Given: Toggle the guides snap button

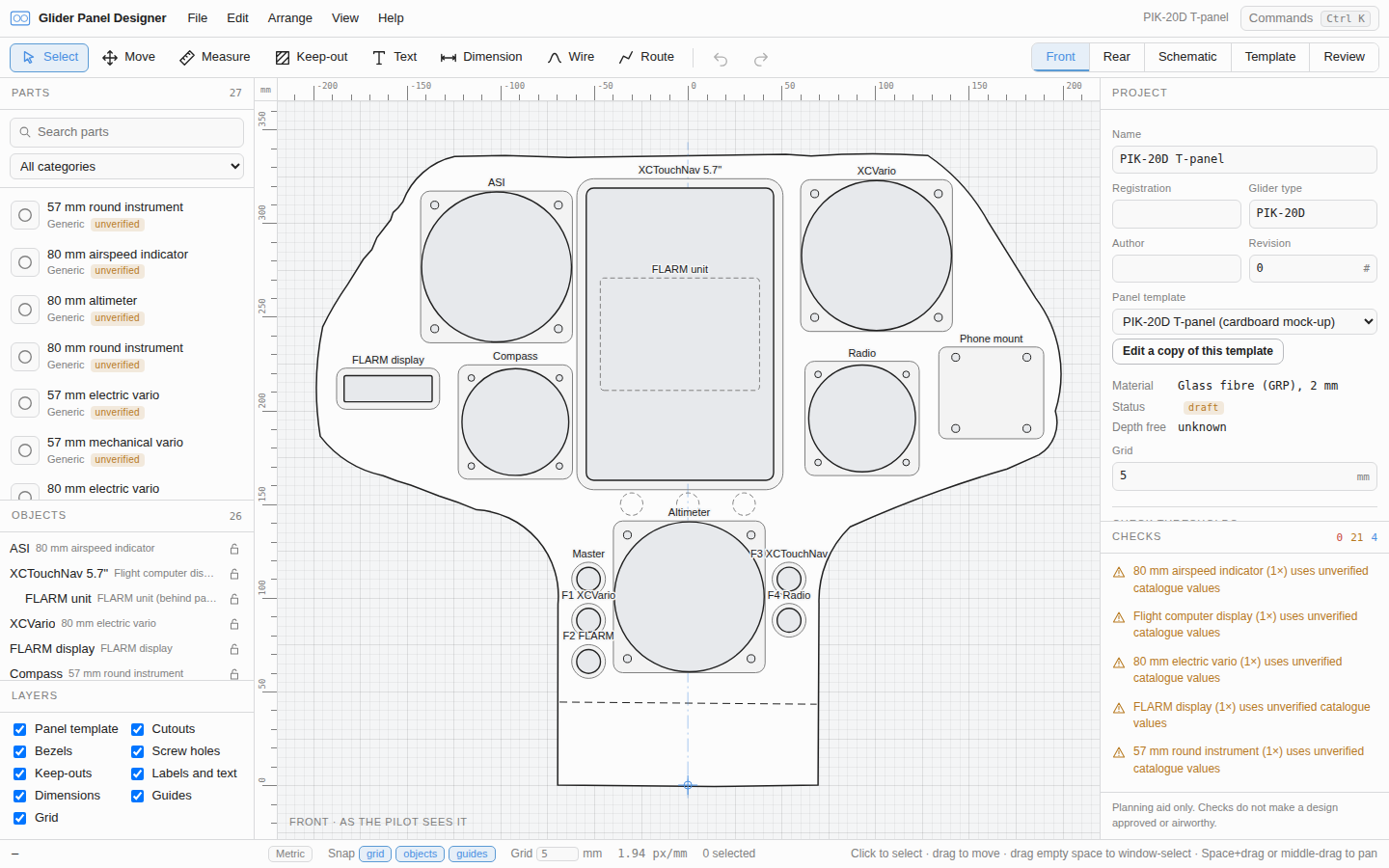Looking at the screenshot, I should (472, 854).
